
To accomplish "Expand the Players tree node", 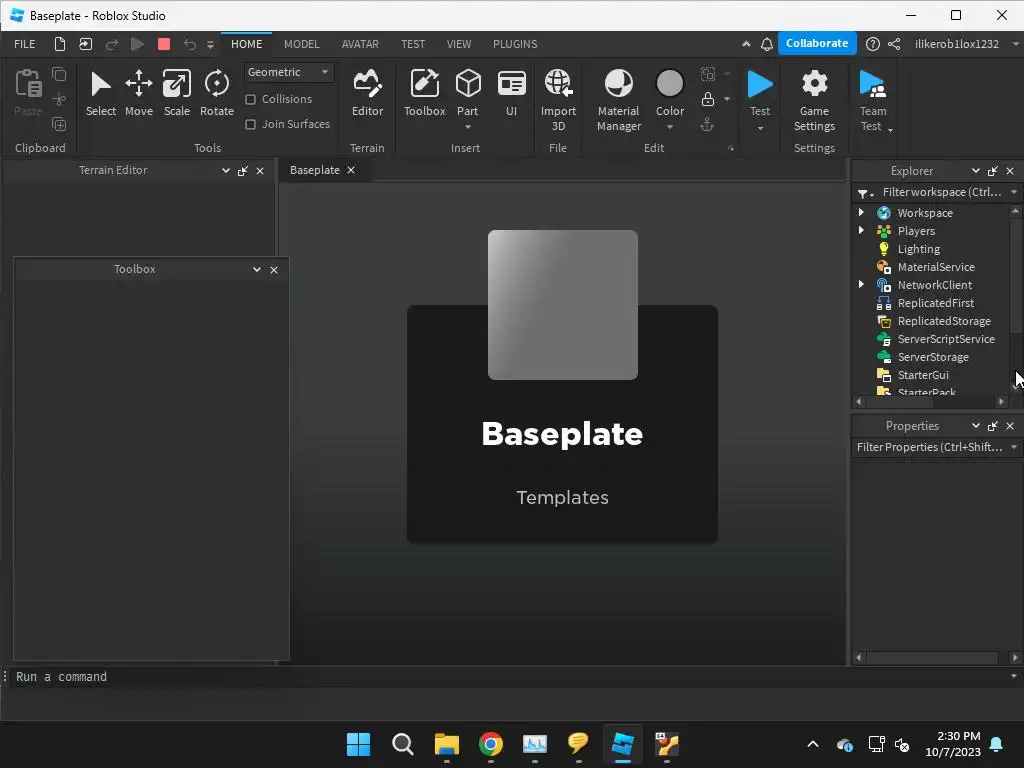I will (861, 230).
